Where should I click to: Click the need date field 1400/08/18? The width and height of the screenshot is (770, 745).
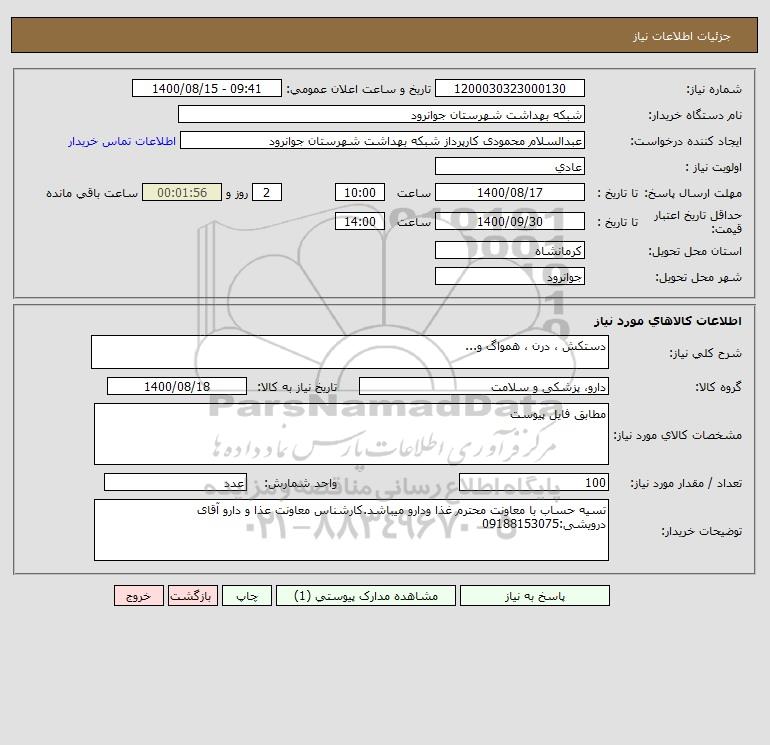[x=177, y=386]
